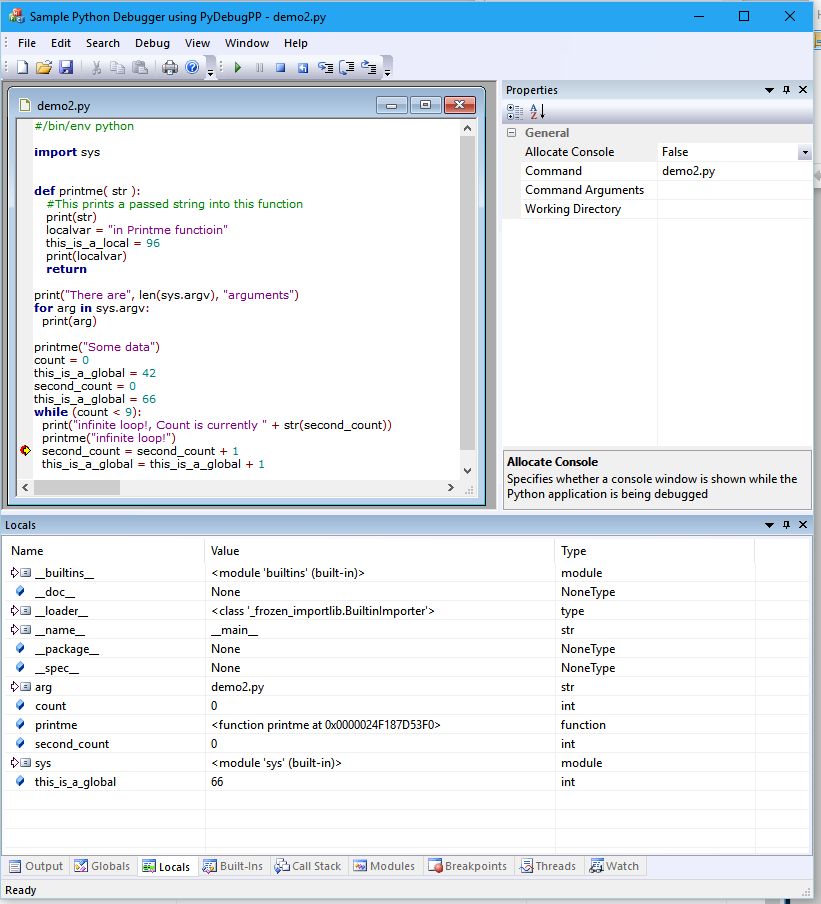Click the Command Arguments value field
The image size is (821, 904).
734,190
